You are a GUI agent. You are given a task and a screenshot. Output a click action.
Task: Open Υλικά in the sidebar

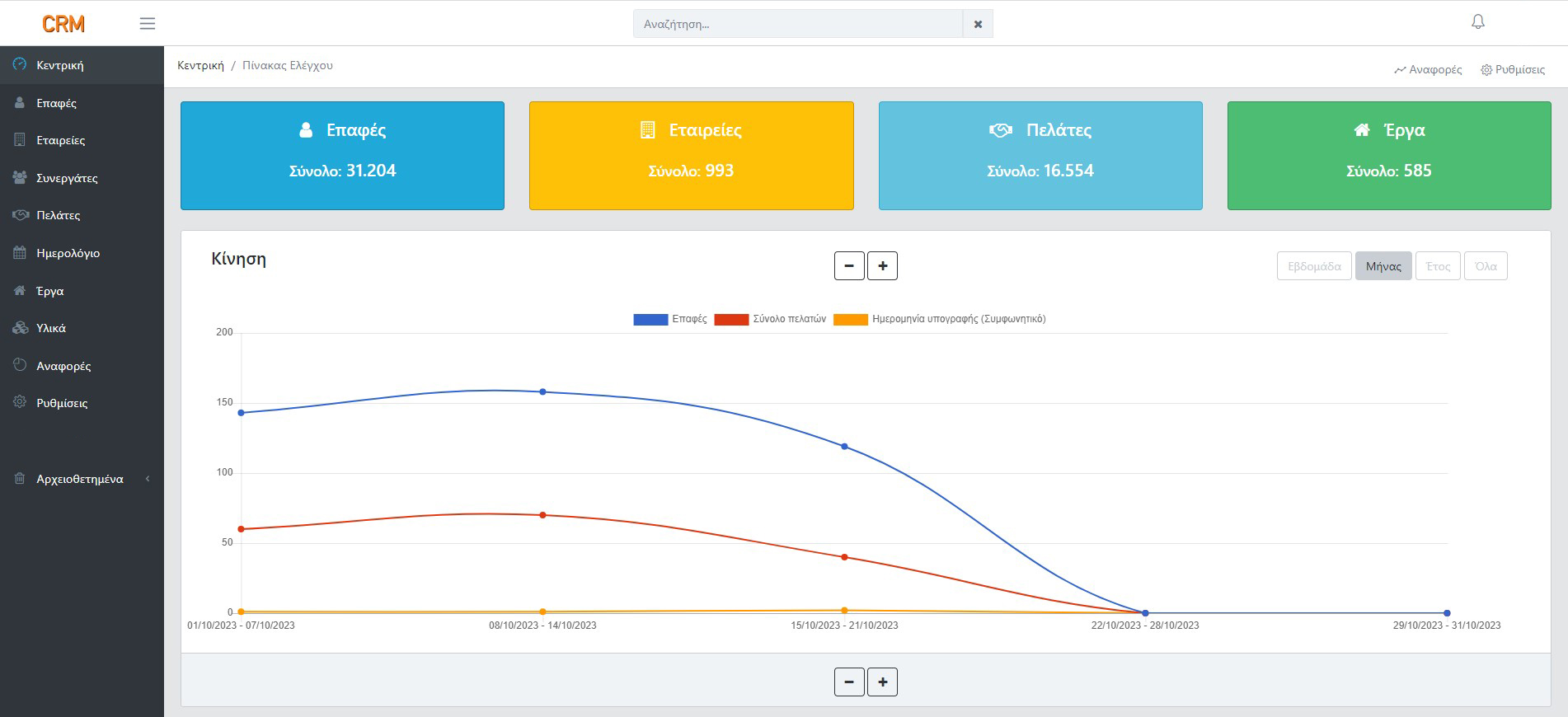pos(51,328)
